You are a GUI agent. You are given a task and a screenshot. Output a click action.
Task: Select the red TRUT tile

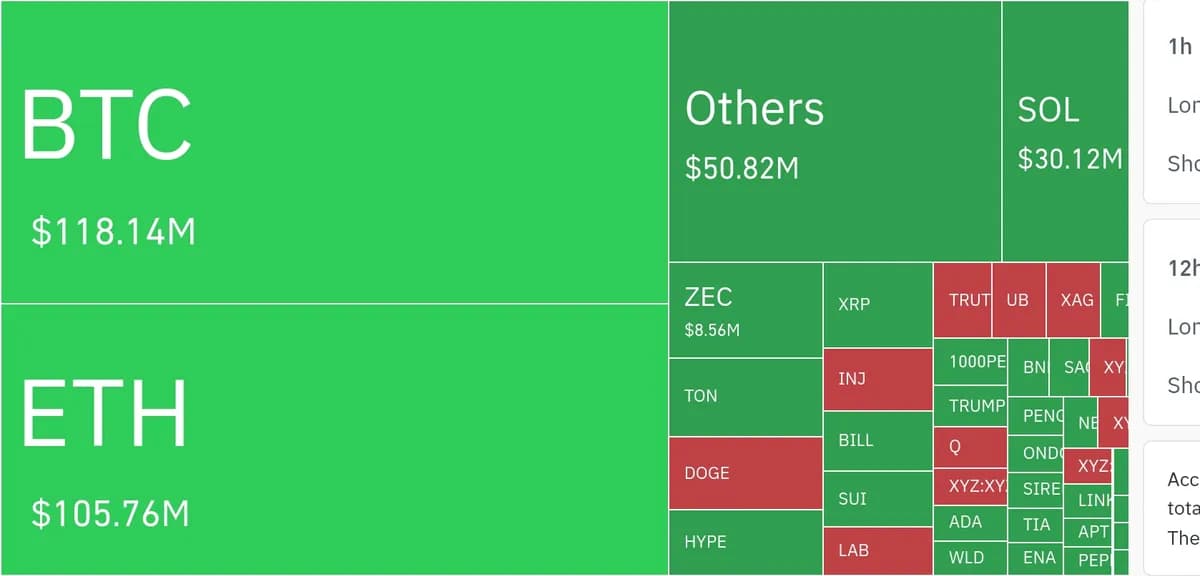pos(962,300)
